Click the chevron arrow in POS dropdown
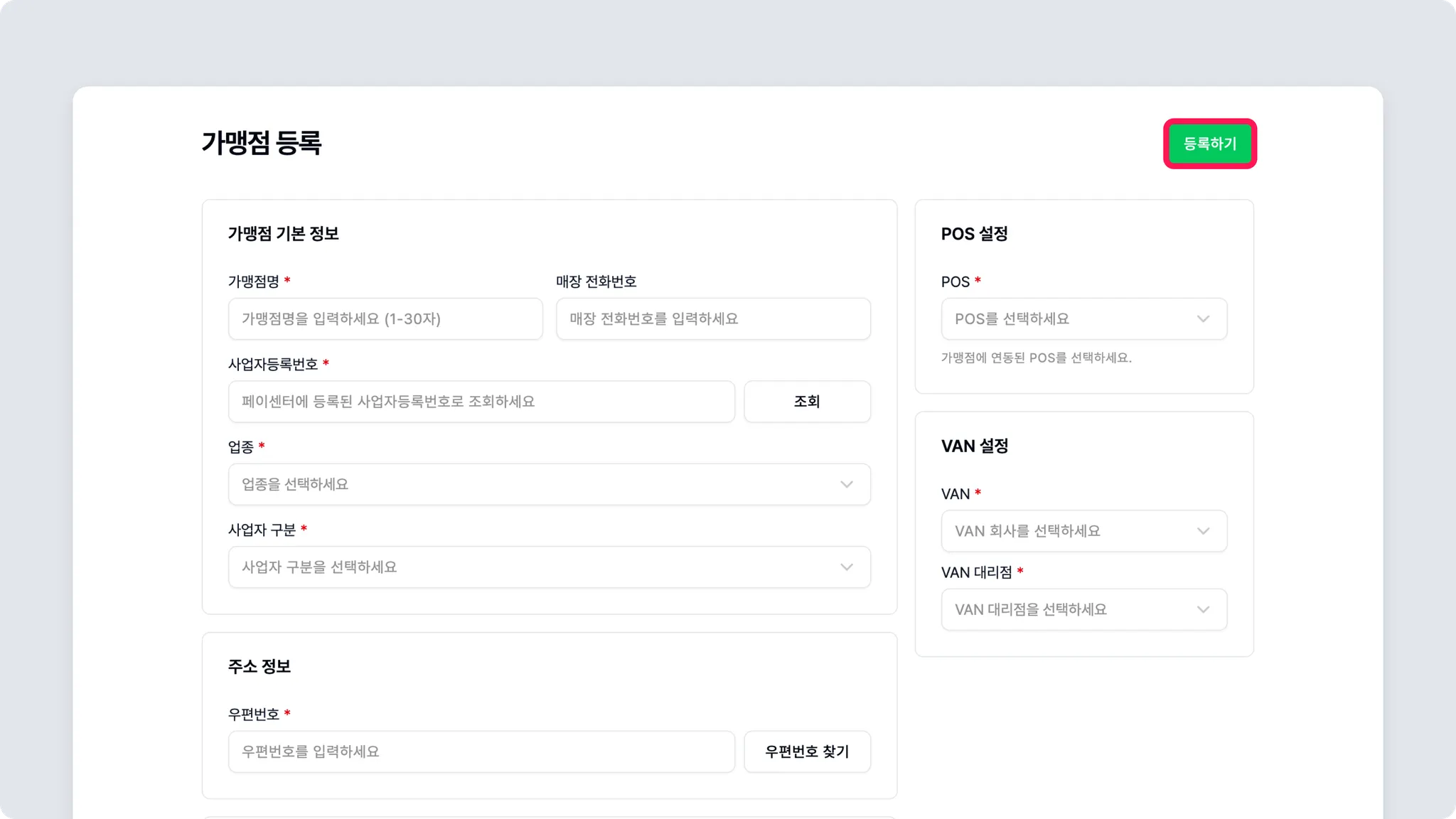1456x819 pixels. [x=1203, y=318]
